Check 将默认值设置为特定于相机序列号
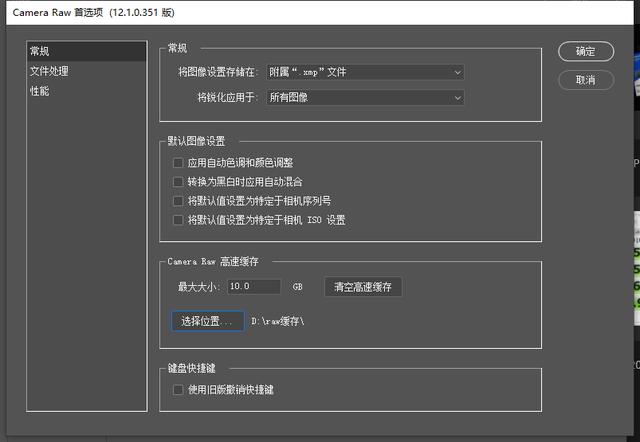The height and width of the screenshot is (442, 640). (x=178, y=201)
